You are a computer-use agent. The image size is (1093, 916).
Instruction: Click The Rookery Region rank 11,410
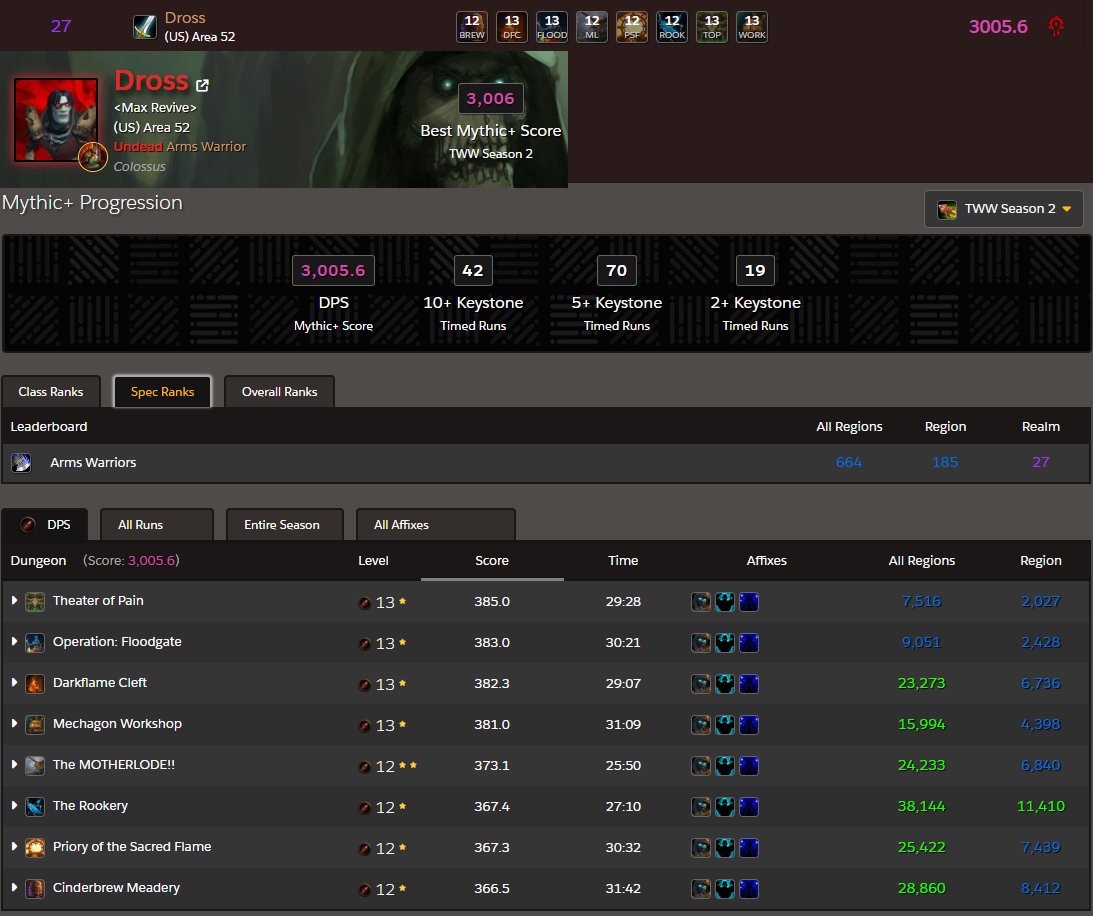1041,807
